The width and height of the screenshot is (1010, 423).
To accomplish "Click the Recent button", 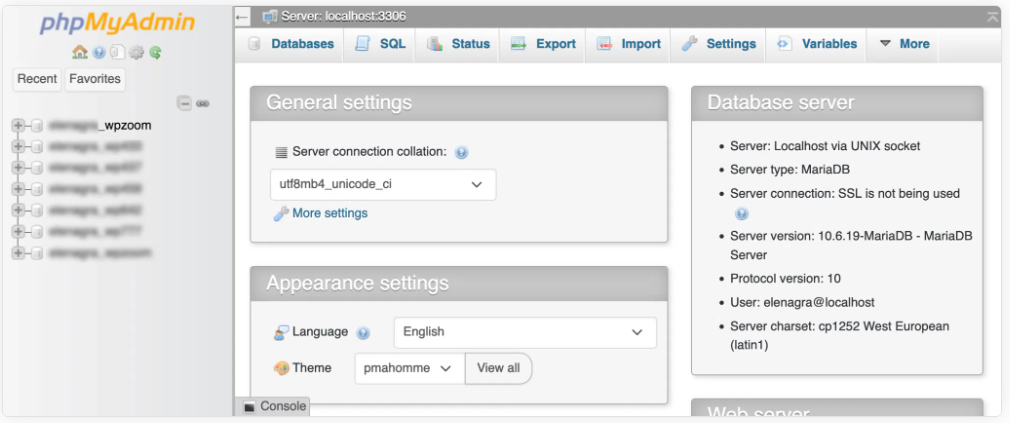I will [x=37, y=79].
